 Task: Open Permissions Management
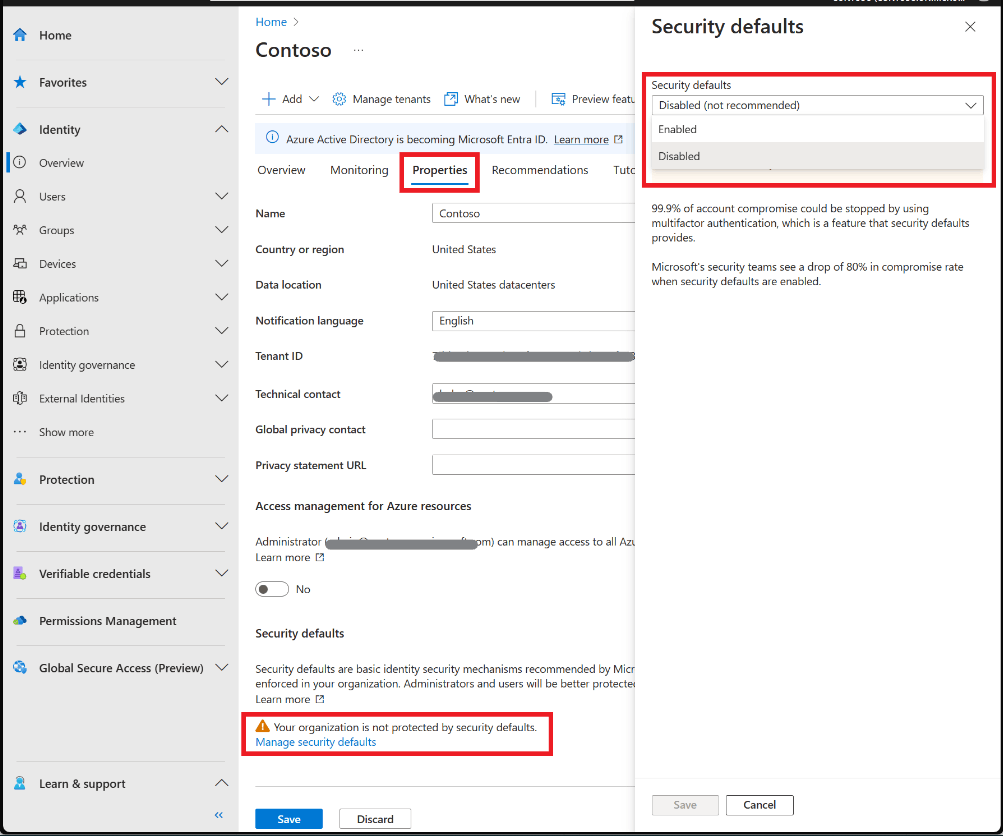[x=107, y=620]
